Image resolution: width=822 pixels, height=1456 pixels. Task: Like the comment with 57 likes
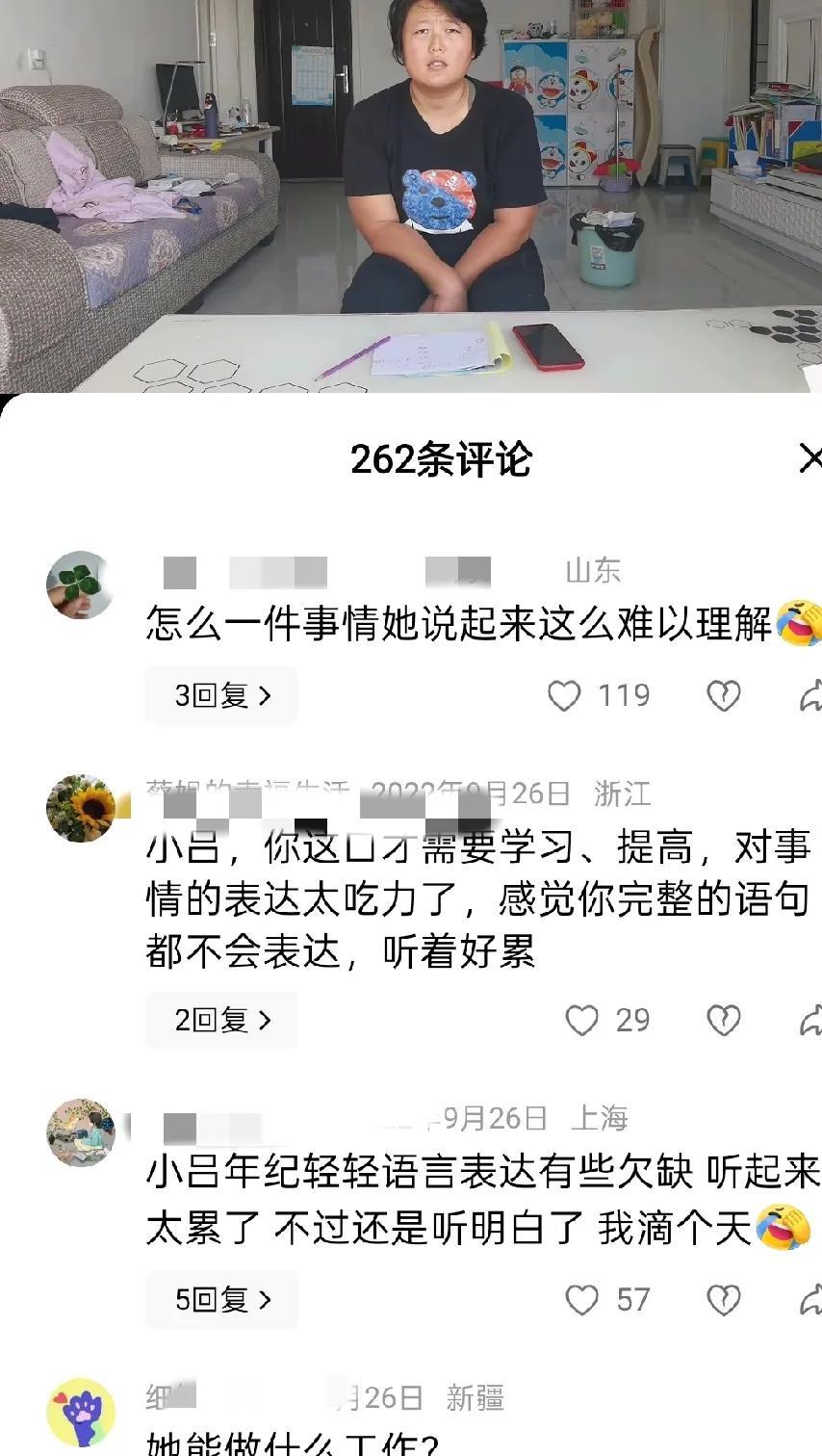click(581, 1300)
